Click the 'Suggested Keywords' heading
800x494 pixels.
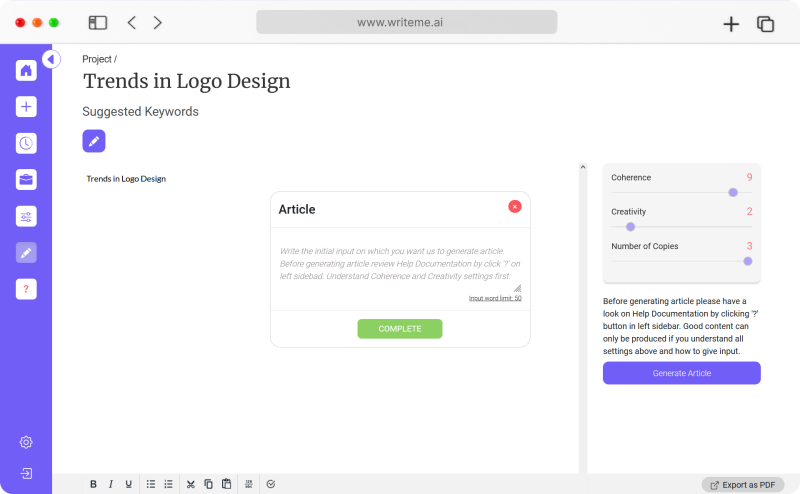(140, 112)
